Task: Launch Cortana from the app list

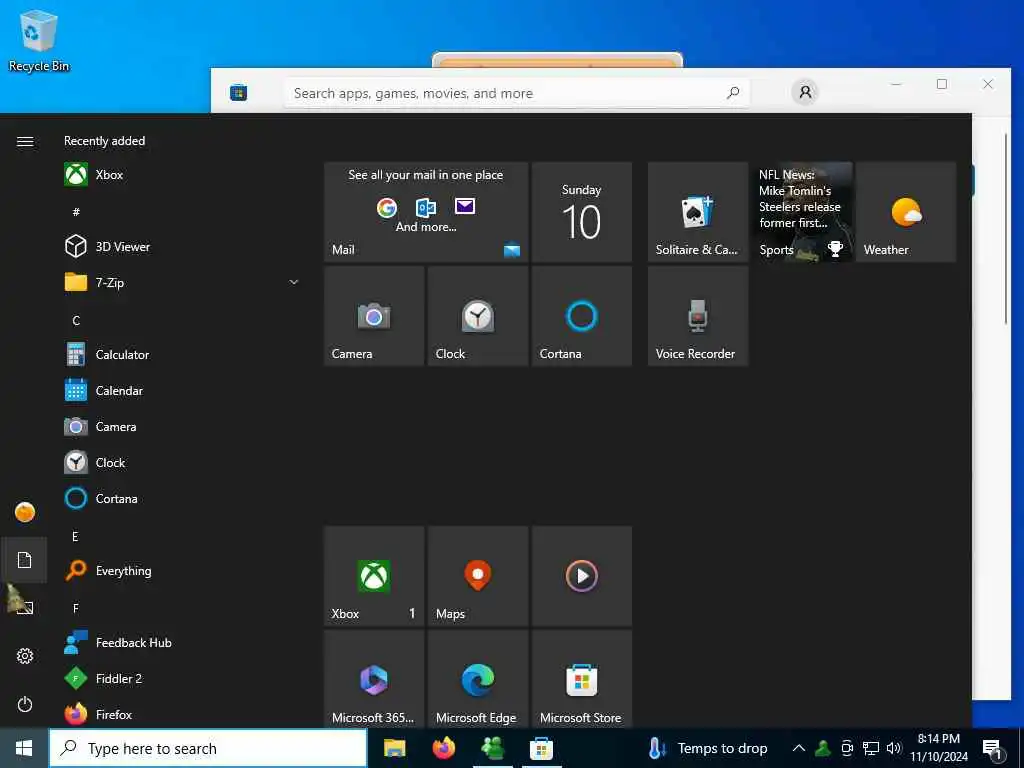Action: coord(182,498)
